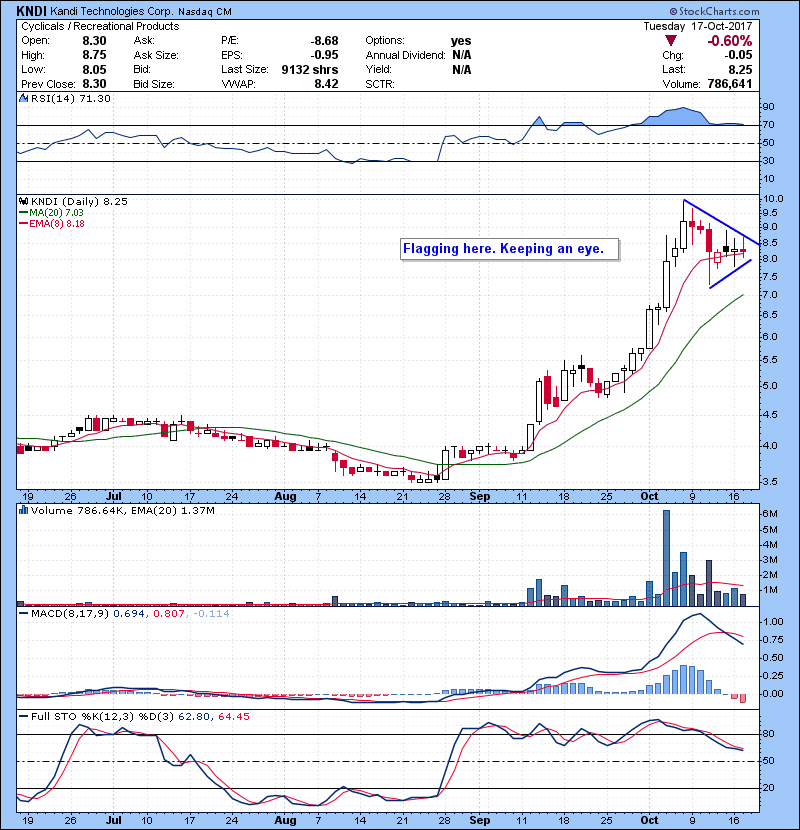Click the Nasdaq CM exchange label
Viewport: 800px width, 830px height.
204,12
